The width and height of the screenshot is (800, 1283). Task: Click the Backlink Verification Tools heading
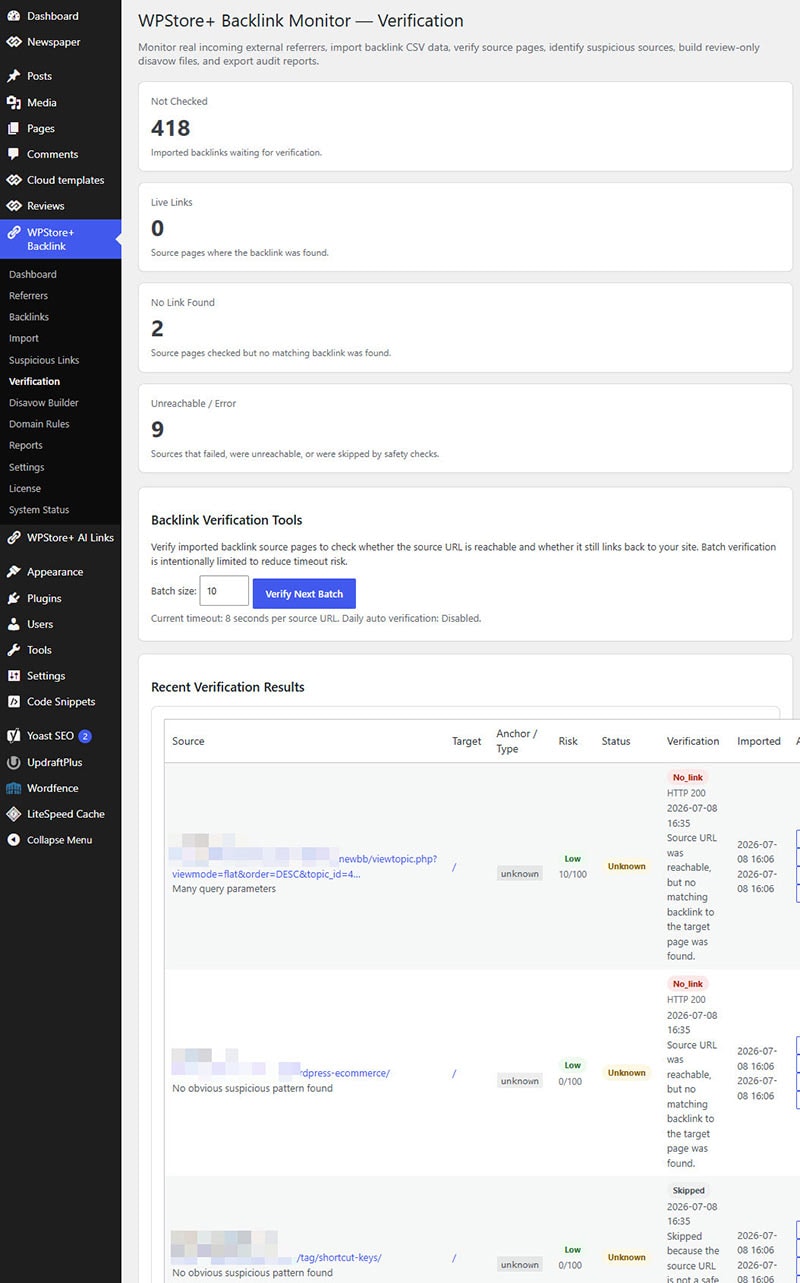pos(227,520)
